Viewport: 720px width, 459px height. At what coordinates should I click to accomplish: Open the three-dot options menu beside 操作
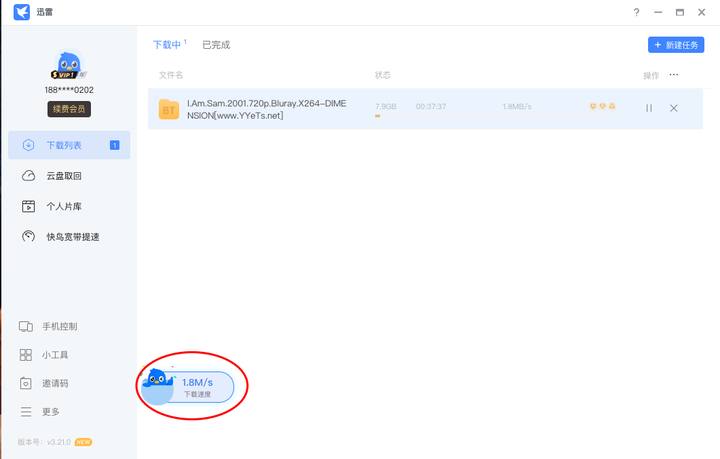tap(674, 75)
